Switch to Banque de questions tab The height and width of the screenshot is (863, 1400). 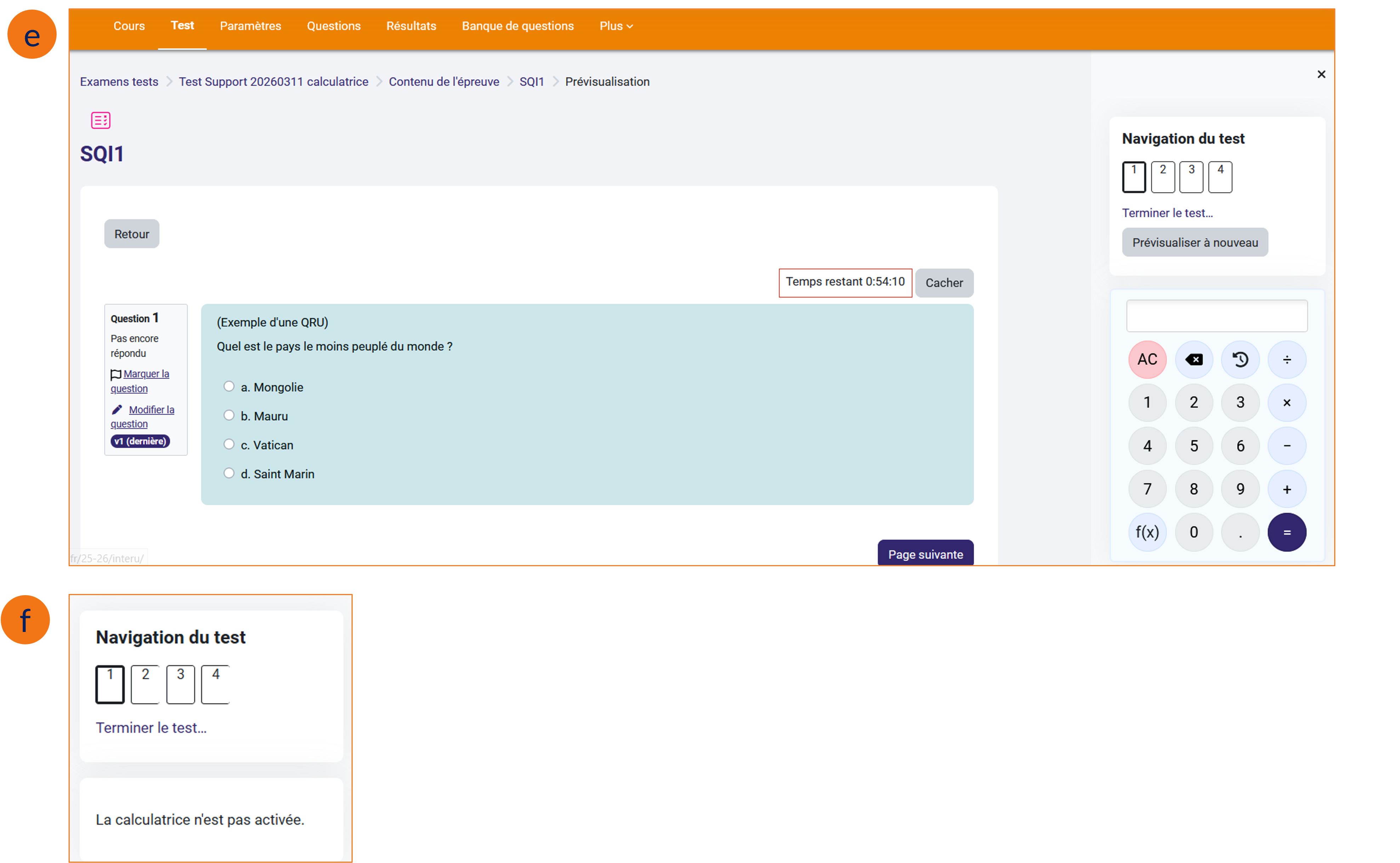point(517,26)
